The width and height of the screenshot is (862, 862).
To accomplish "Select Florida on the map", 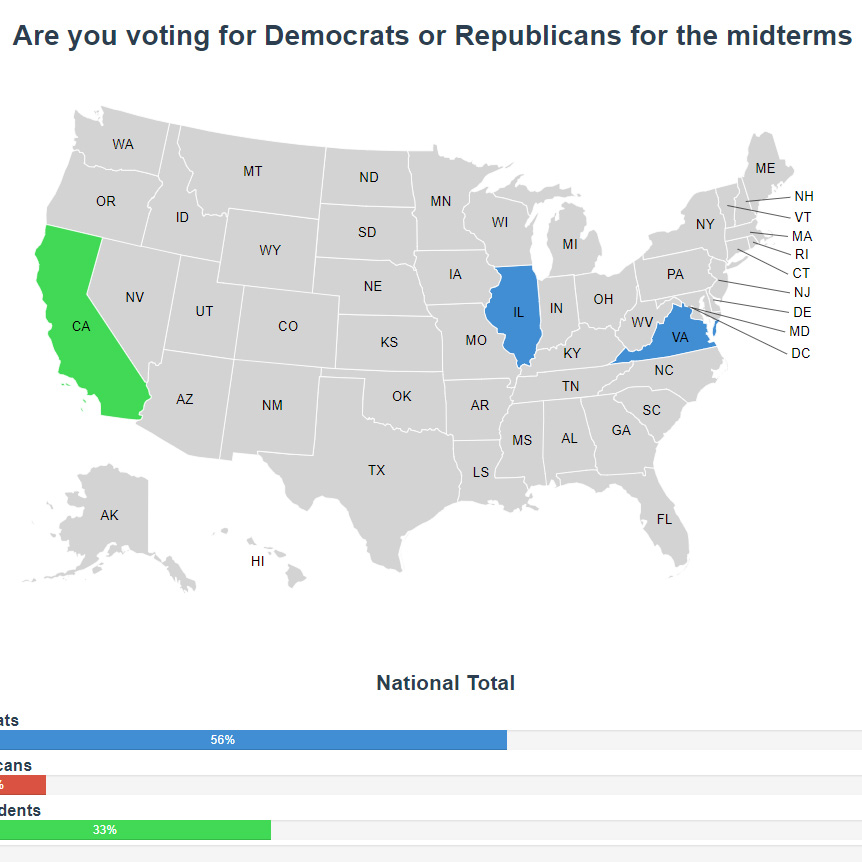I will [x=664, y=520].
